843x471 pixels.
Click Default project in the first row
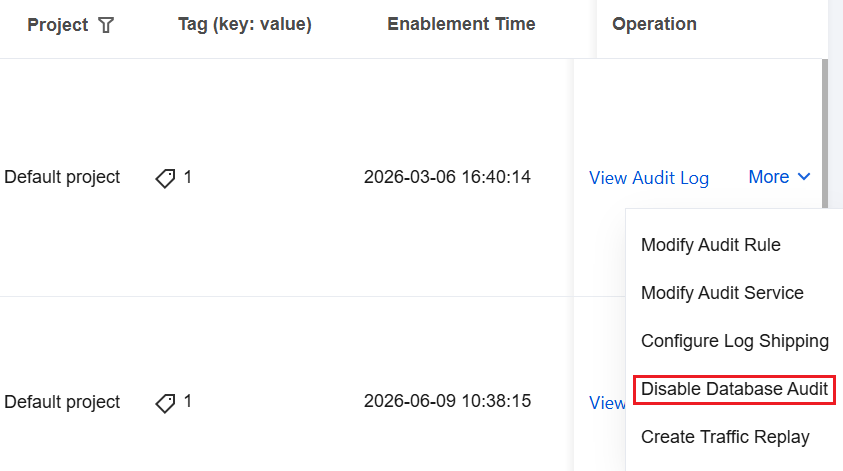coord(62,177)
